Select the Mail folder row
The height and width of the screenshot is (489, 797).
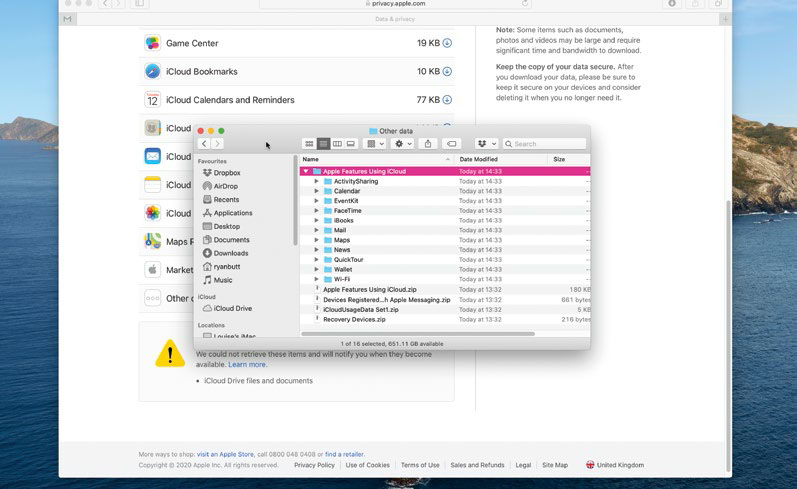pyautogui.click(x=445, y=230)
